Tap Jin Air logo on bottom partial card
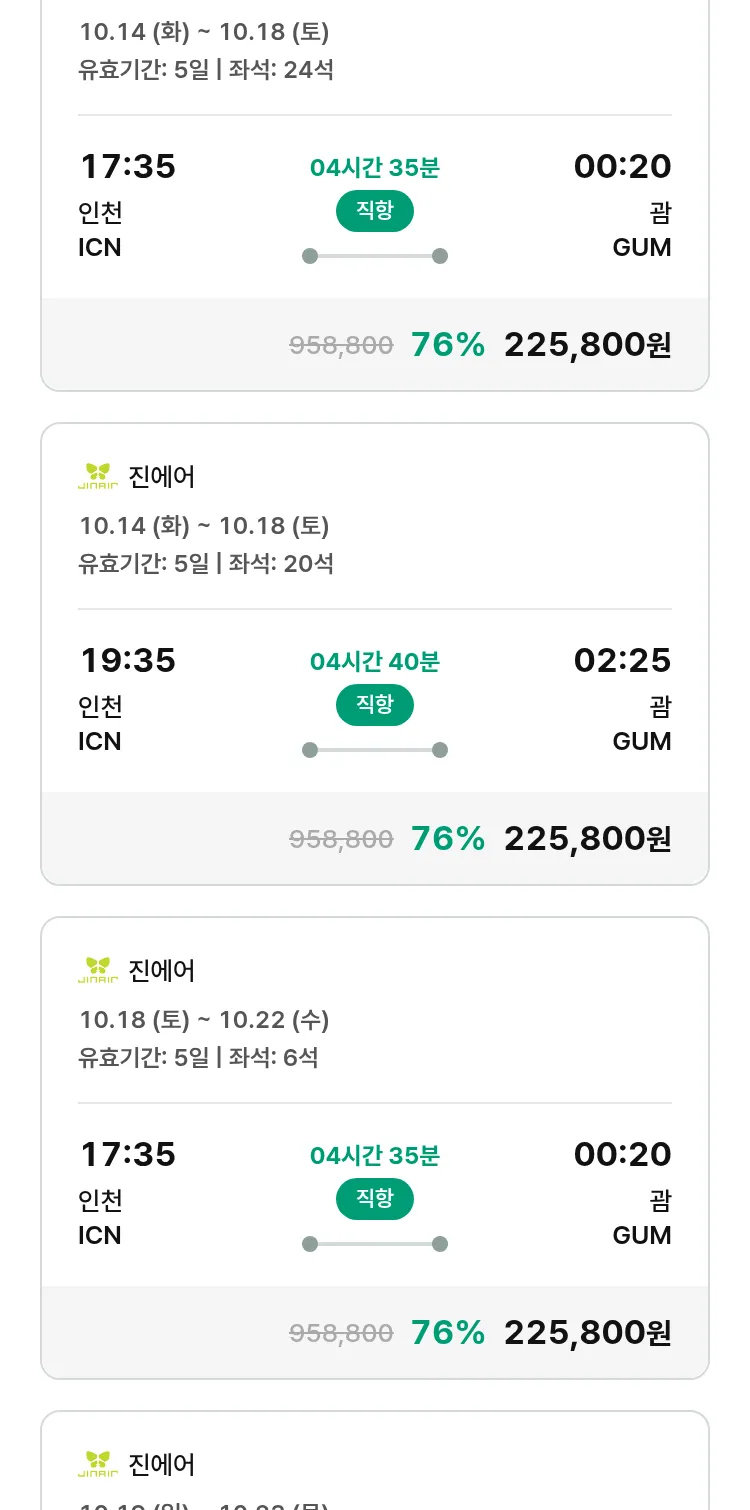This screenshot has height=1510, width=750. (x=98, y=1464)
